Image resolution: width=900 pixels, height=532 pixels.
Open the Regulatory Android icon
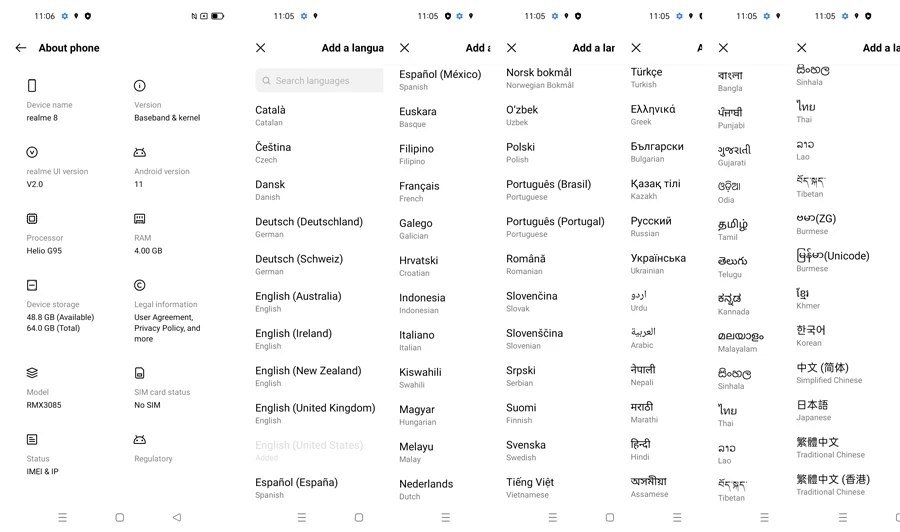pyautogui.click(x=140, y=440)
